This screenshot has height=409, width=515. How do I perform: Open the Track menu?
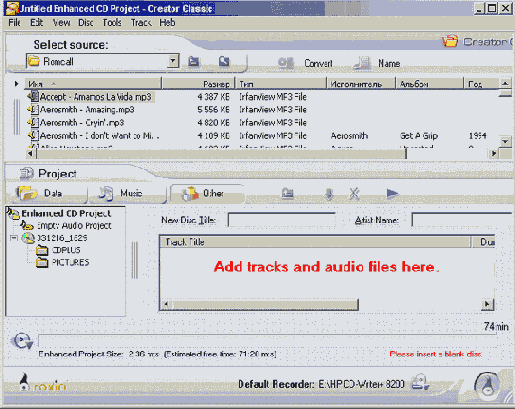[x=141, y=22]
